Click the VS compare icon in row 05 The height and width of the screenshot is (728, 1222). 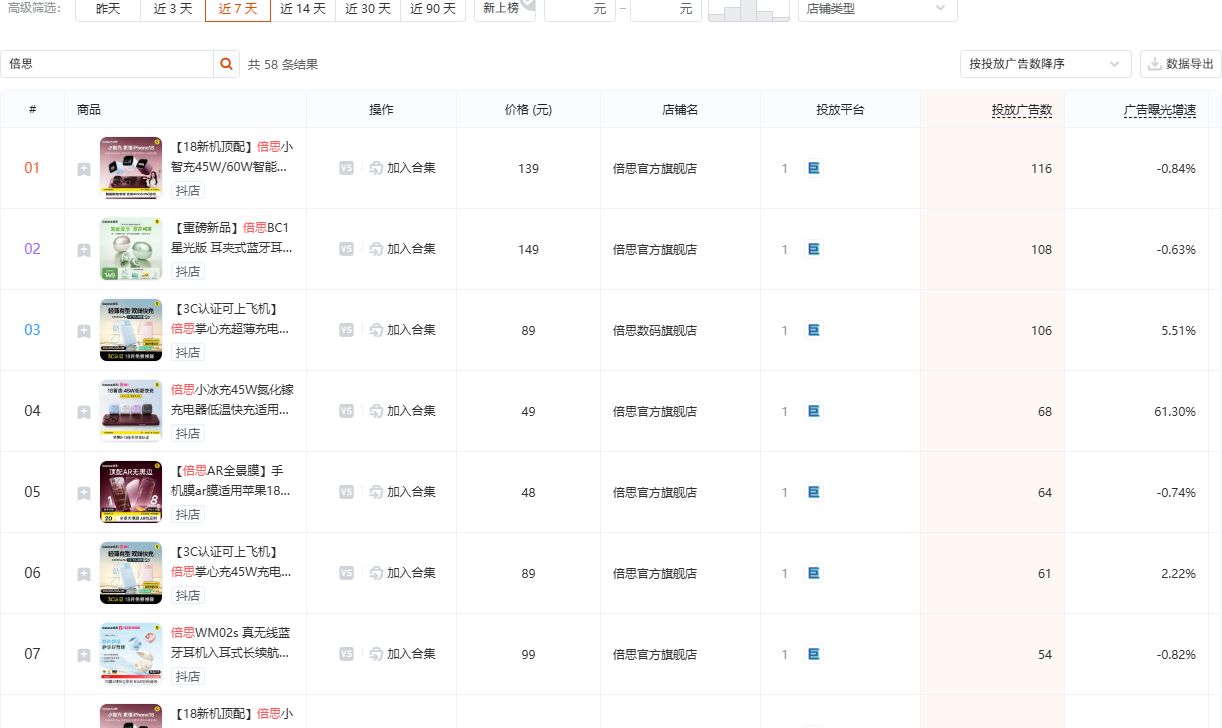click(x=346, y=492)
